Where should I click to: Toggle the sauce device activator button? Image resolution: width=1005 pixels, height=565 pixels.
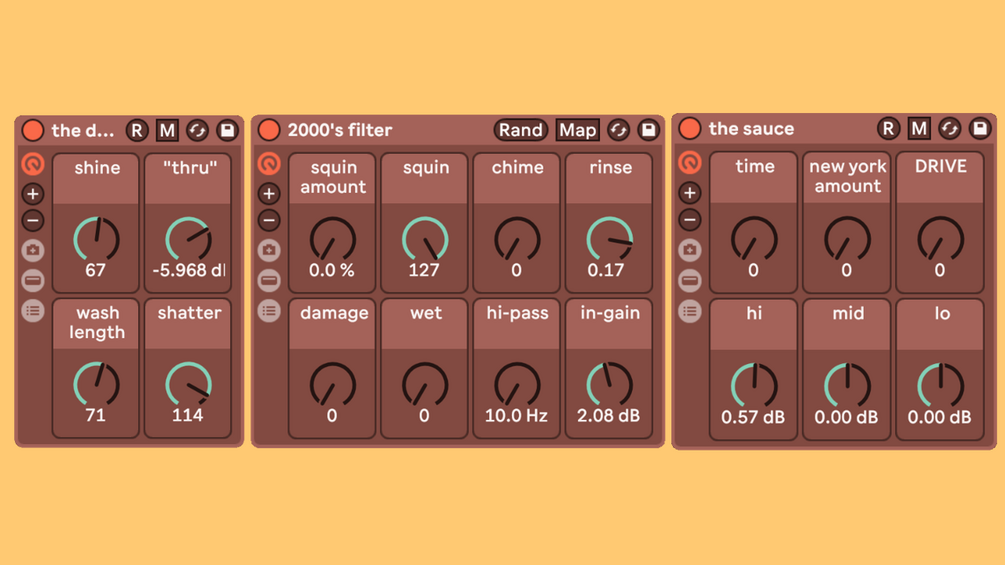click(x=690, y=128)
